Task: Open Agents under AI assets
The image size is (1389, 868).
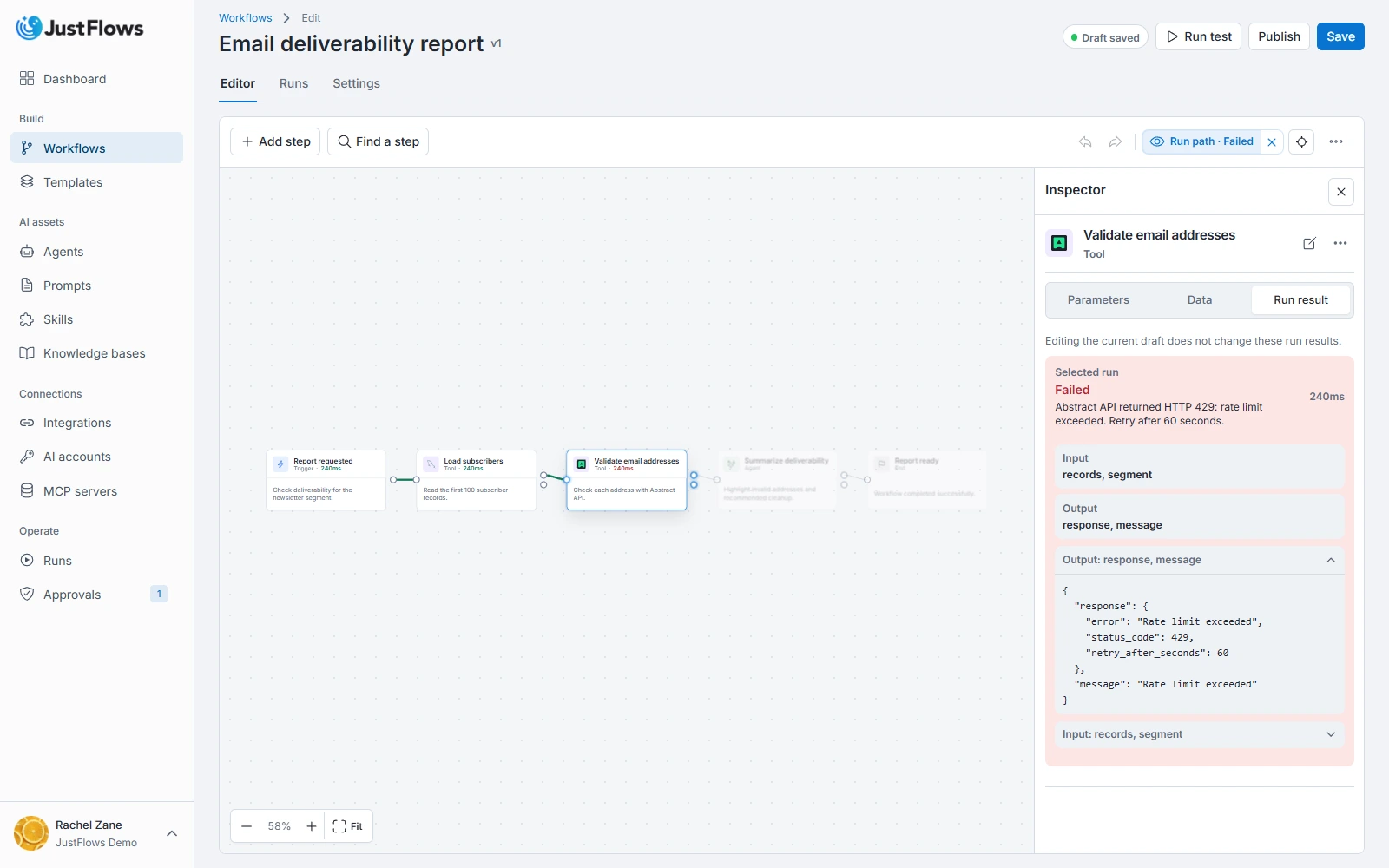Action: pos(96,252)
